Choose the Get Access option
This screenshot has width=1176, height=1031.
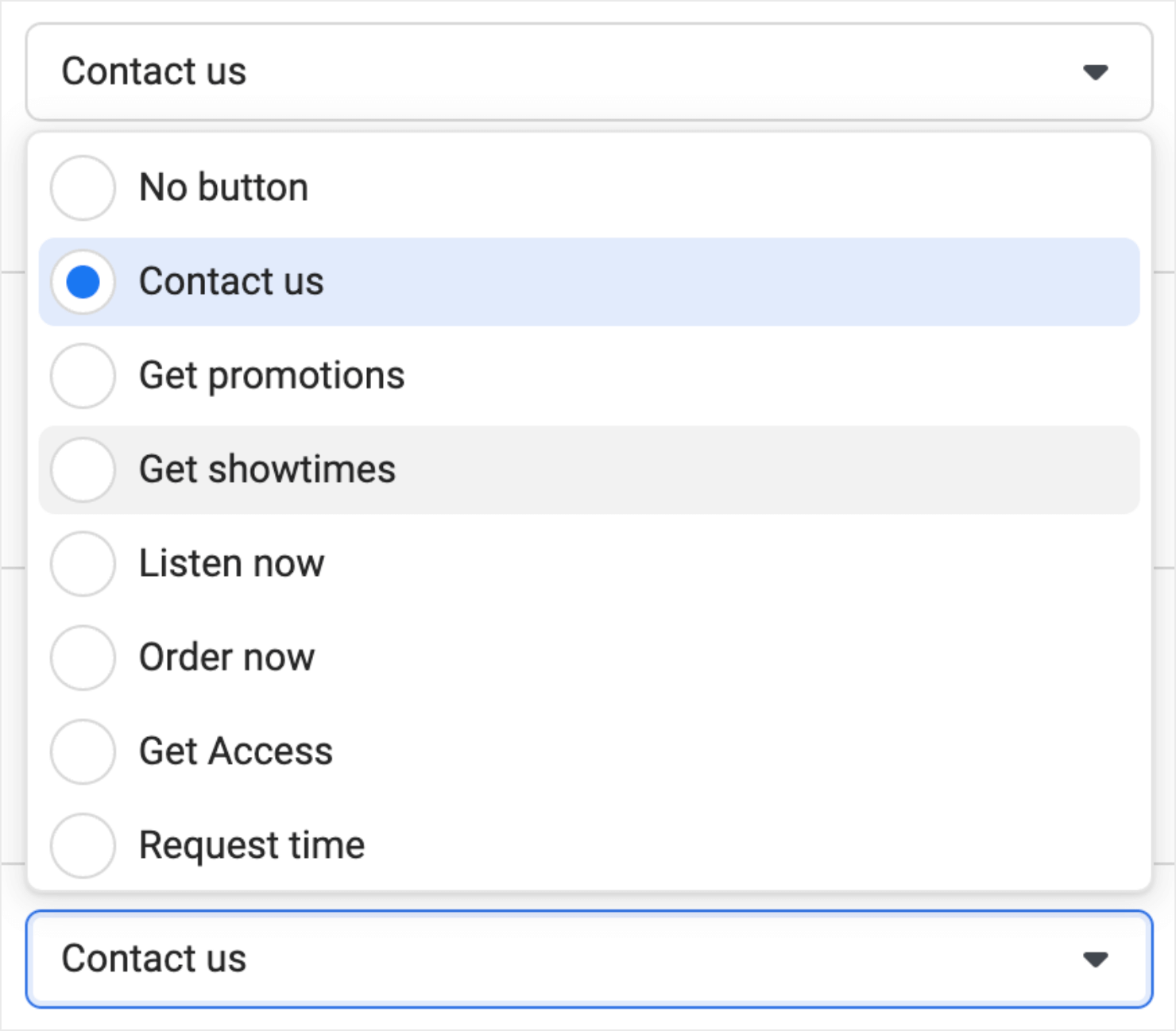click(235, 751)
